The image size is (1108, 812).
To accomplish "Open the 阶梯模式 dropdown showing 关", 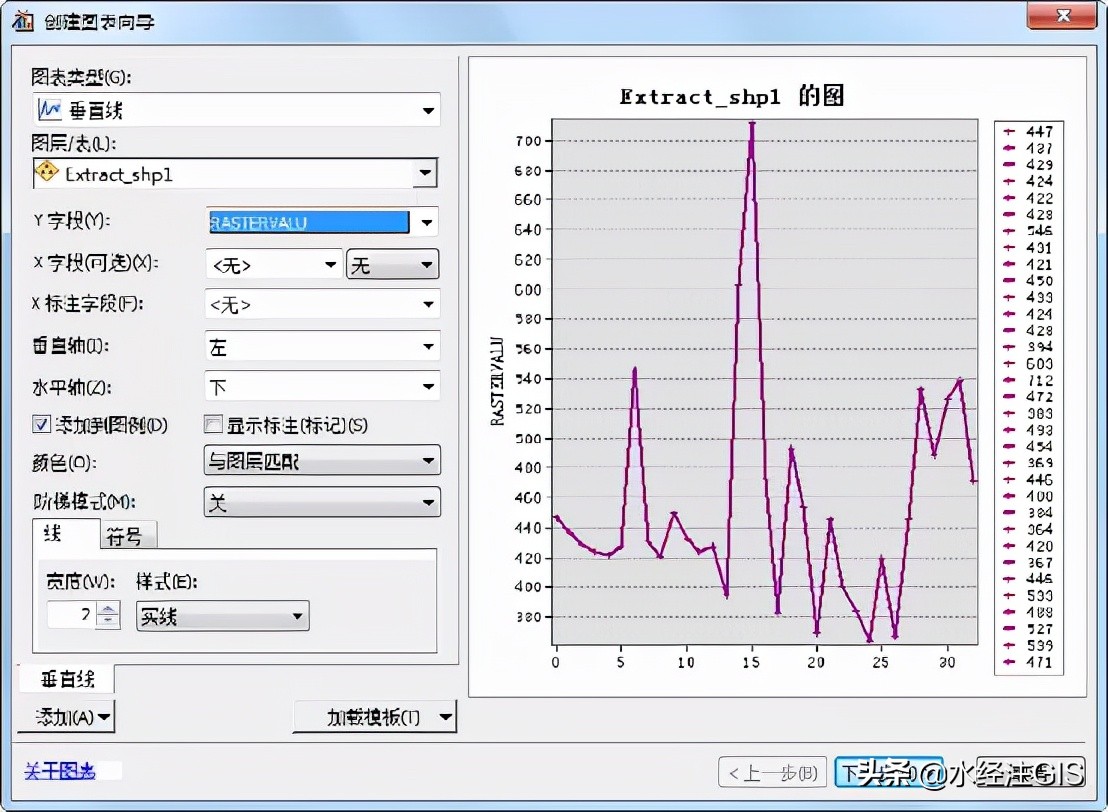I will (x=322, y=502).
